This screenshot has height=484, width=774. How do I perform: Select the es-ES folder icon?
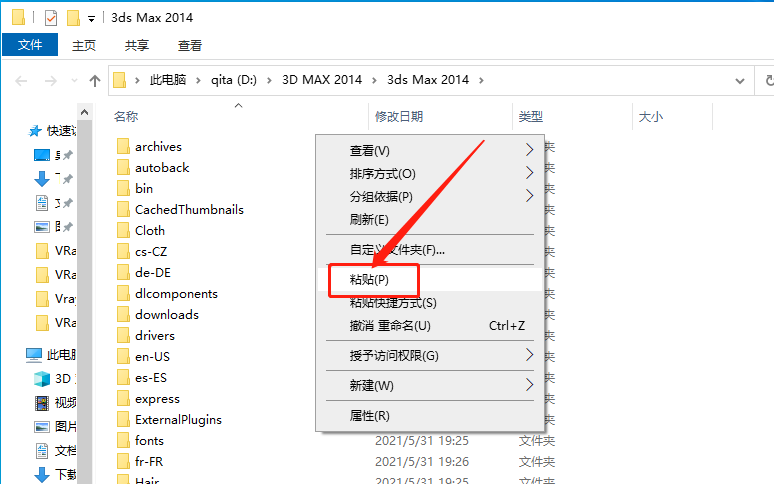coord(123,377)
